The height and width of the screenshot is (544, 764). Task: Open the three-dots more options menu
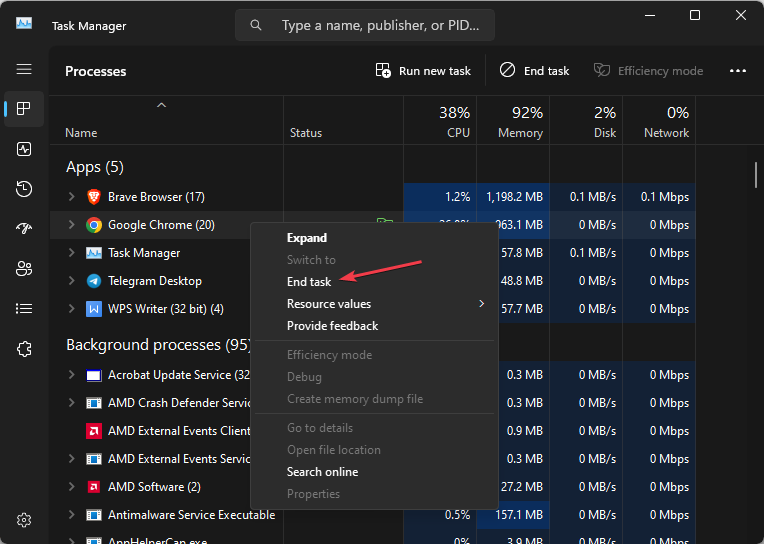point(738,71)
